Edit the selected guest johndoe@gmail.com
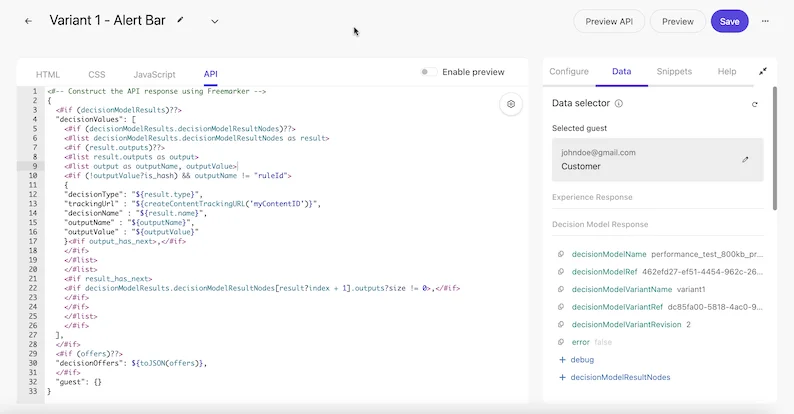Viewport: 794px width, 414px height. click(x=745, y=159)
